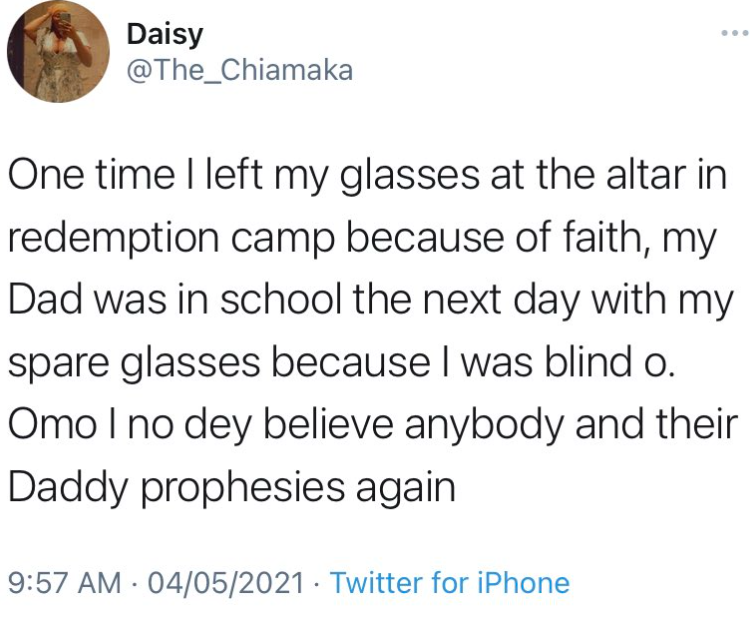This screenshot has width=752, height=618.
Task: Open the @The_Chiamaka handle link
Action: point(240,70)
